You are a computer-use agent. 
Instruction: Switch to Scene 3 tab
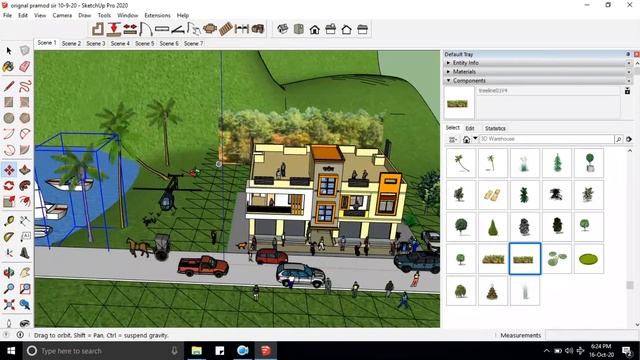(96, 43)
